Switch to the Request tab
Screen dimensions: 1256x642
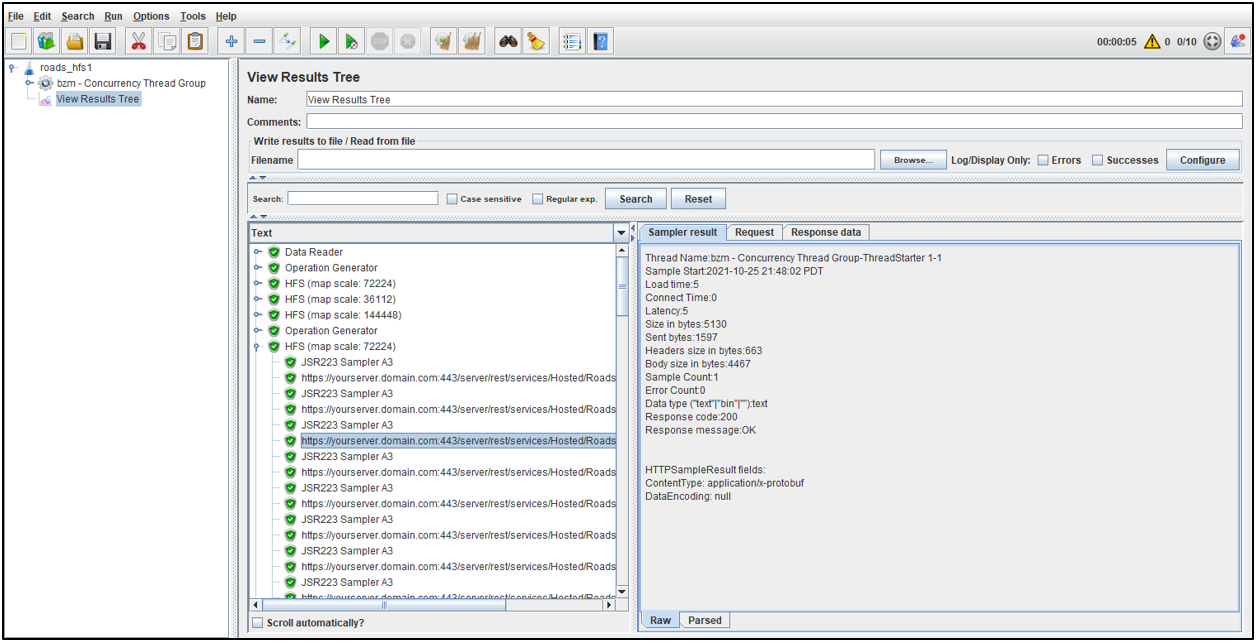click(754, 232)
